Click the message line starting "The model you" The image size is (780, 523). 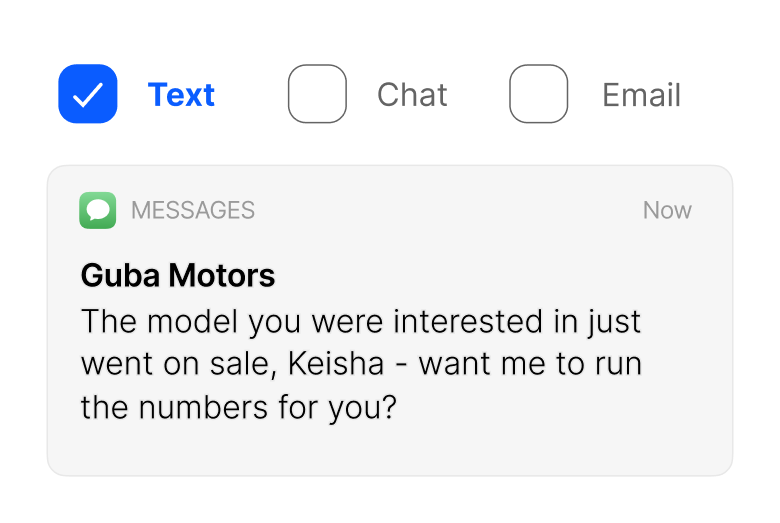(x=361, y=322)
